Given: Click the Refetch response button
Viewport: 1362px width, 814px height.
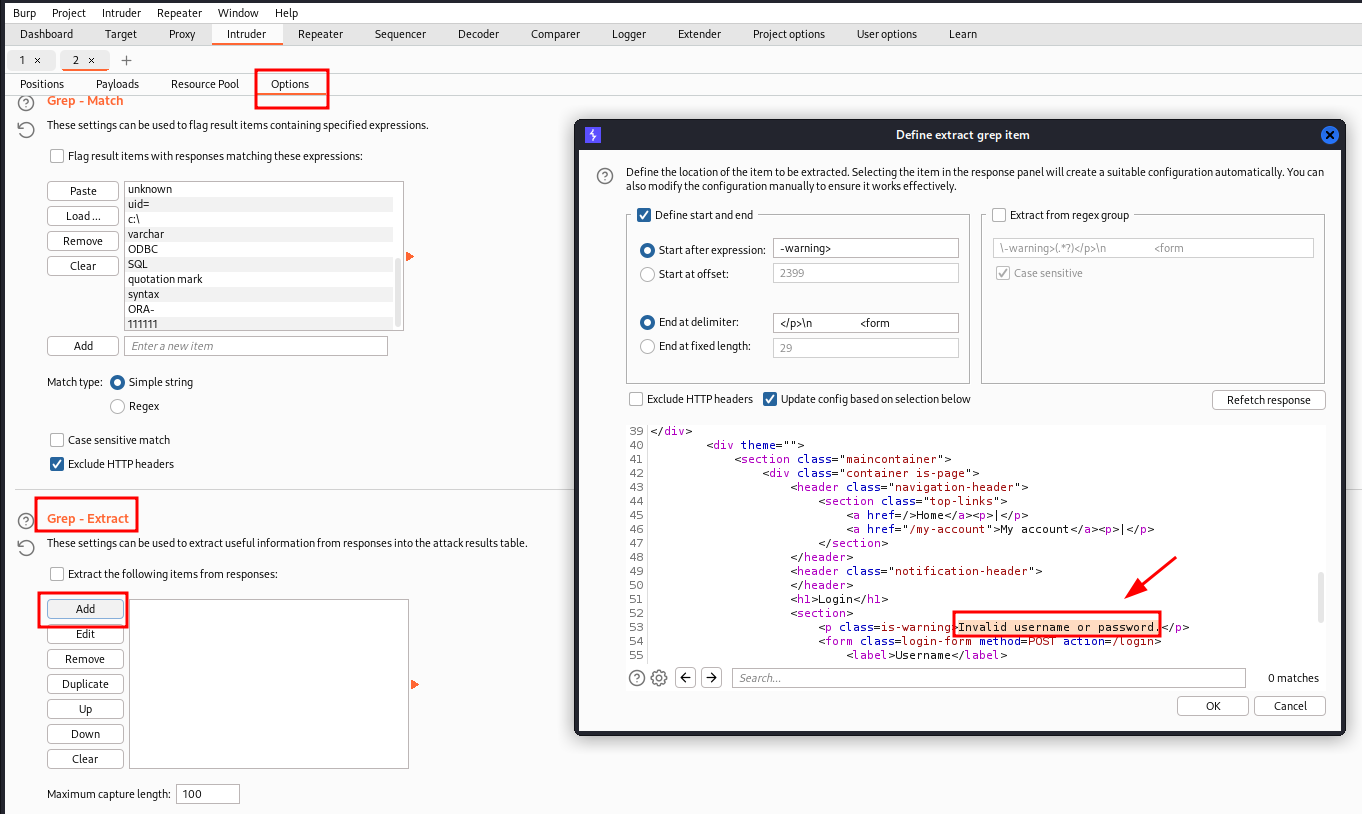Looking at the screenshot, I should coord(1268,400).
